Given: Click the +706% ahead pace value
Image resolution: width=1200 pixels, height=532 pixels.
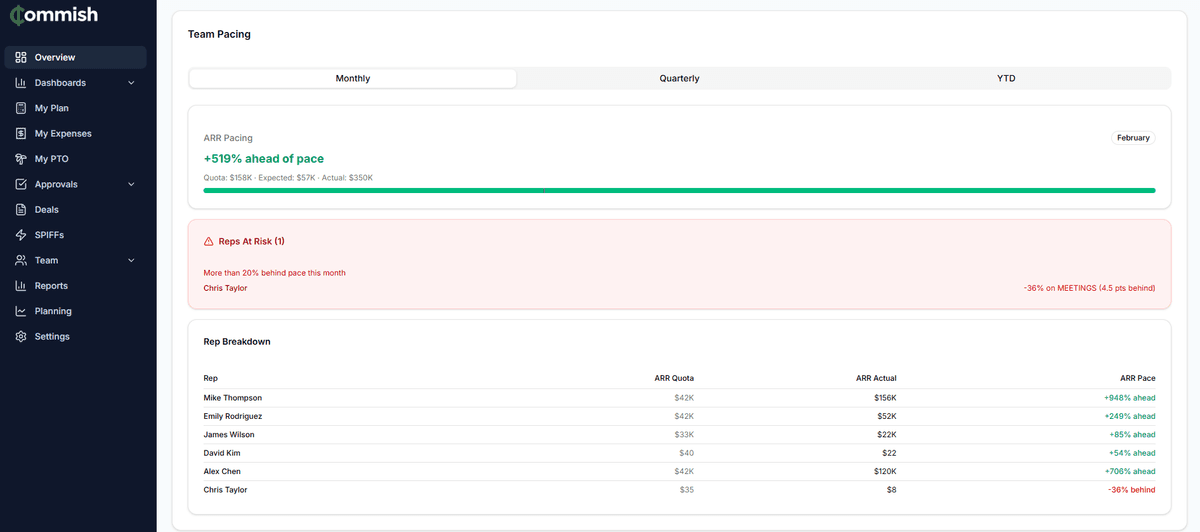Looking at the screenshot, I should [1129, 471].
